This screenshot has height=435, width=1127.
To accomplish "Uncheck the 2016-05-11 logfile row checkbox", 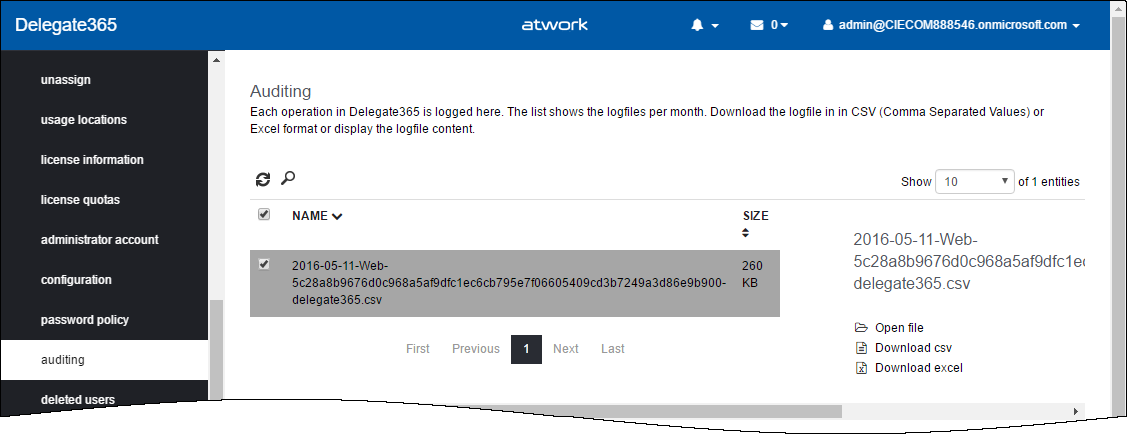I will (264, 264).
